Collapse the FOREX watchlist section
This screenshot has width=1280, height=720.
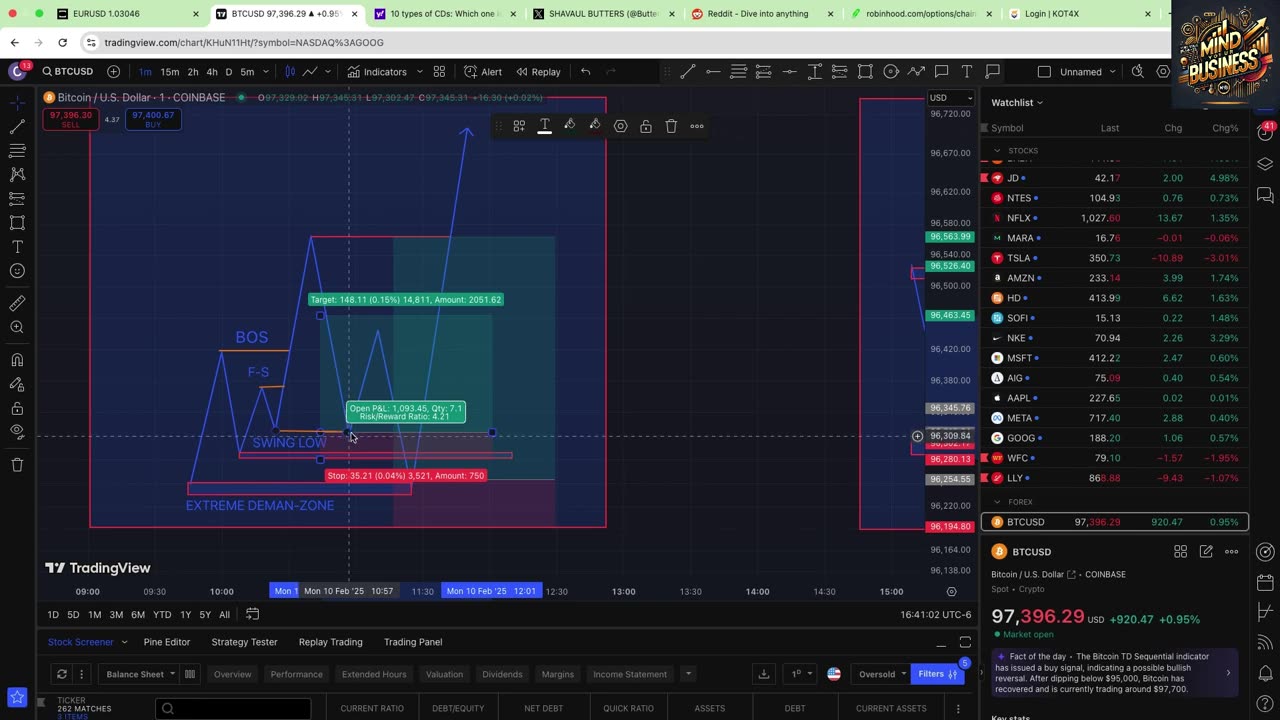[997, 502]
